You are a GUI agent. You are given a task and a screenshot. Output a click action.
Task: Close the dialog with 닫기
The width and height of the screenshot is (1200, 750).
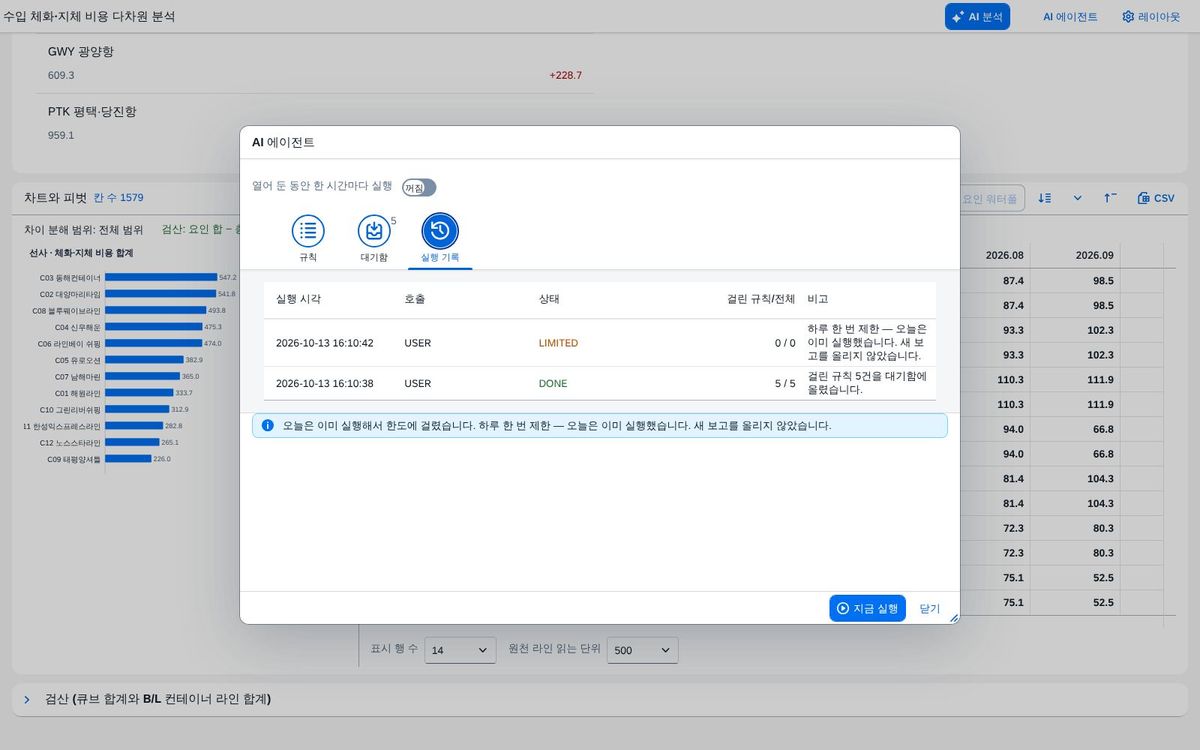point(930,608)
